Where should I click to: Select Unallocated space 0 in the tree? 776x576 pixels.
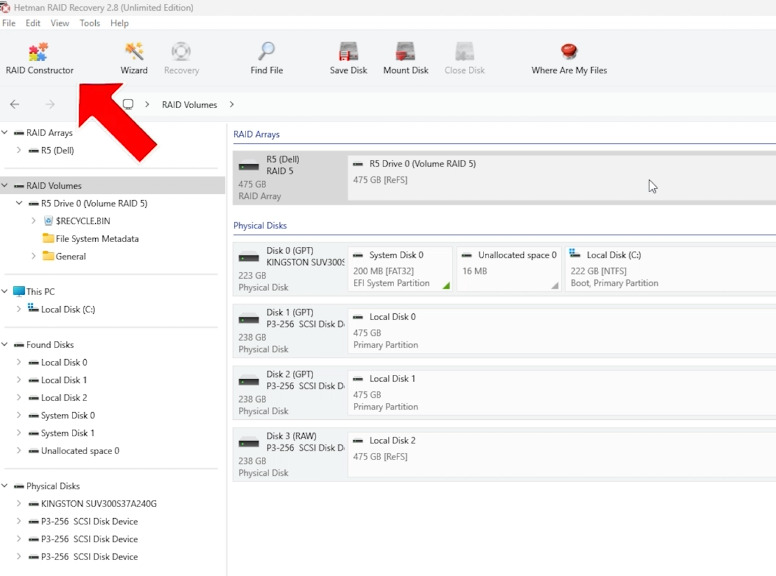click(80, 450)
